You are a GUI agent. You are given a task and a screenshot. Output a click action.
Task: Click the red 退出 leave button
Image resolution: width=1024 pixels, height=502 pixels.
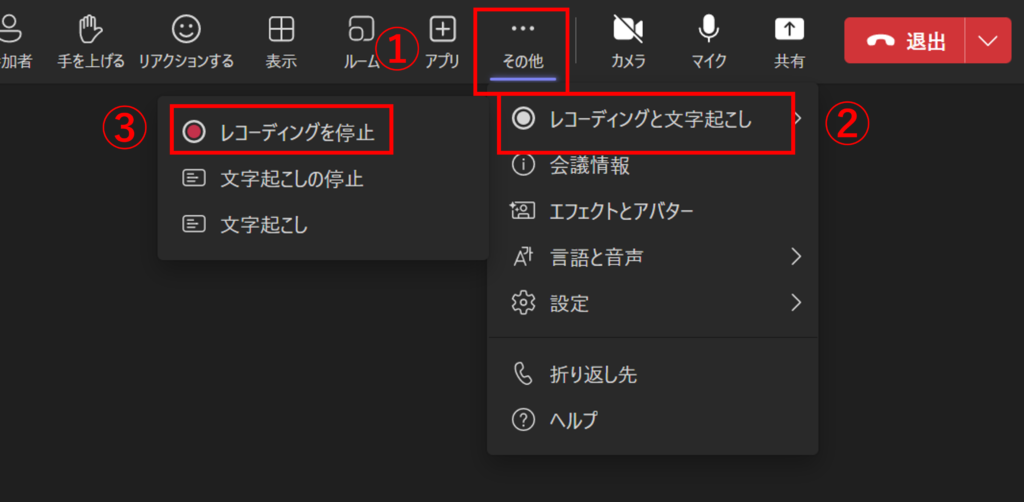[x=904, y=41]
